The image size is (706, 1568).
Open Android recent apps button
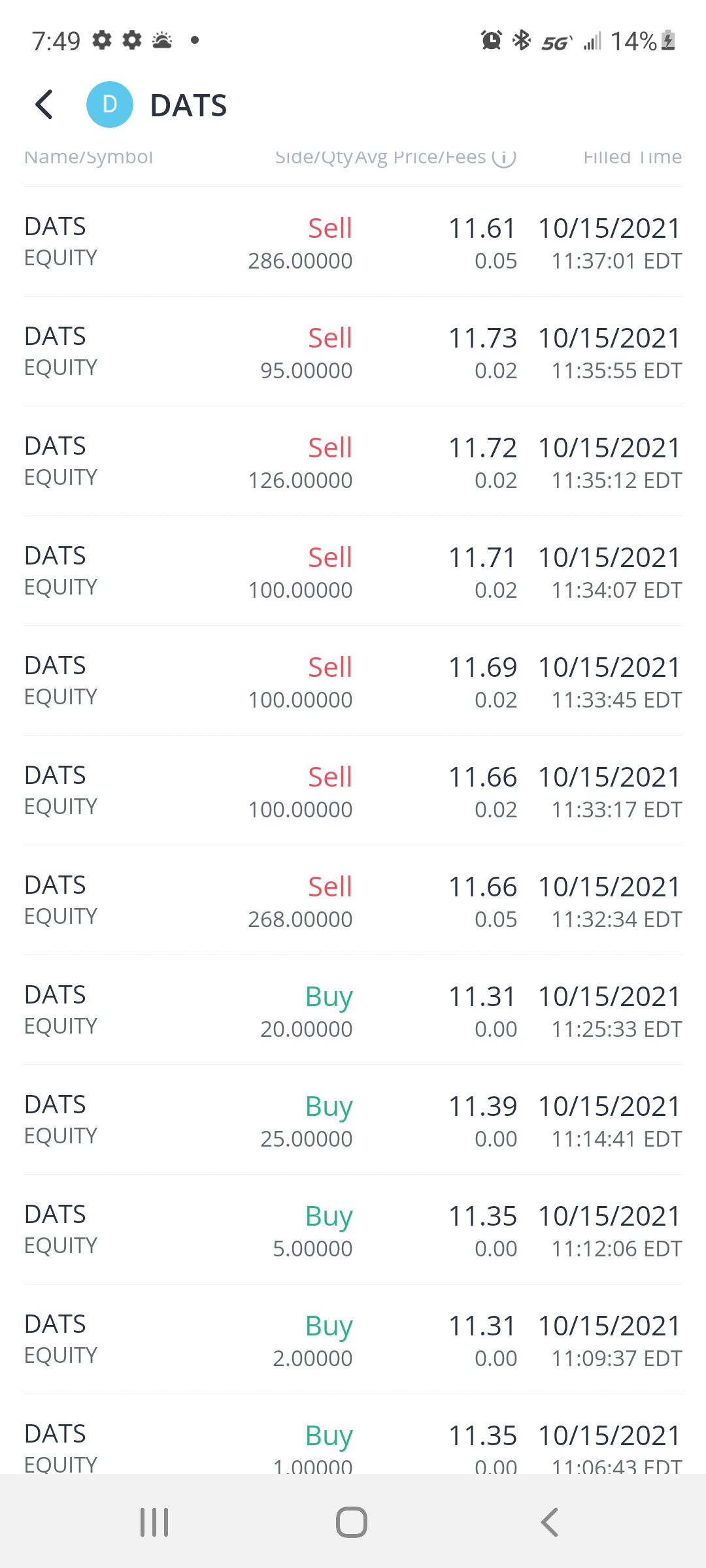154,1522
